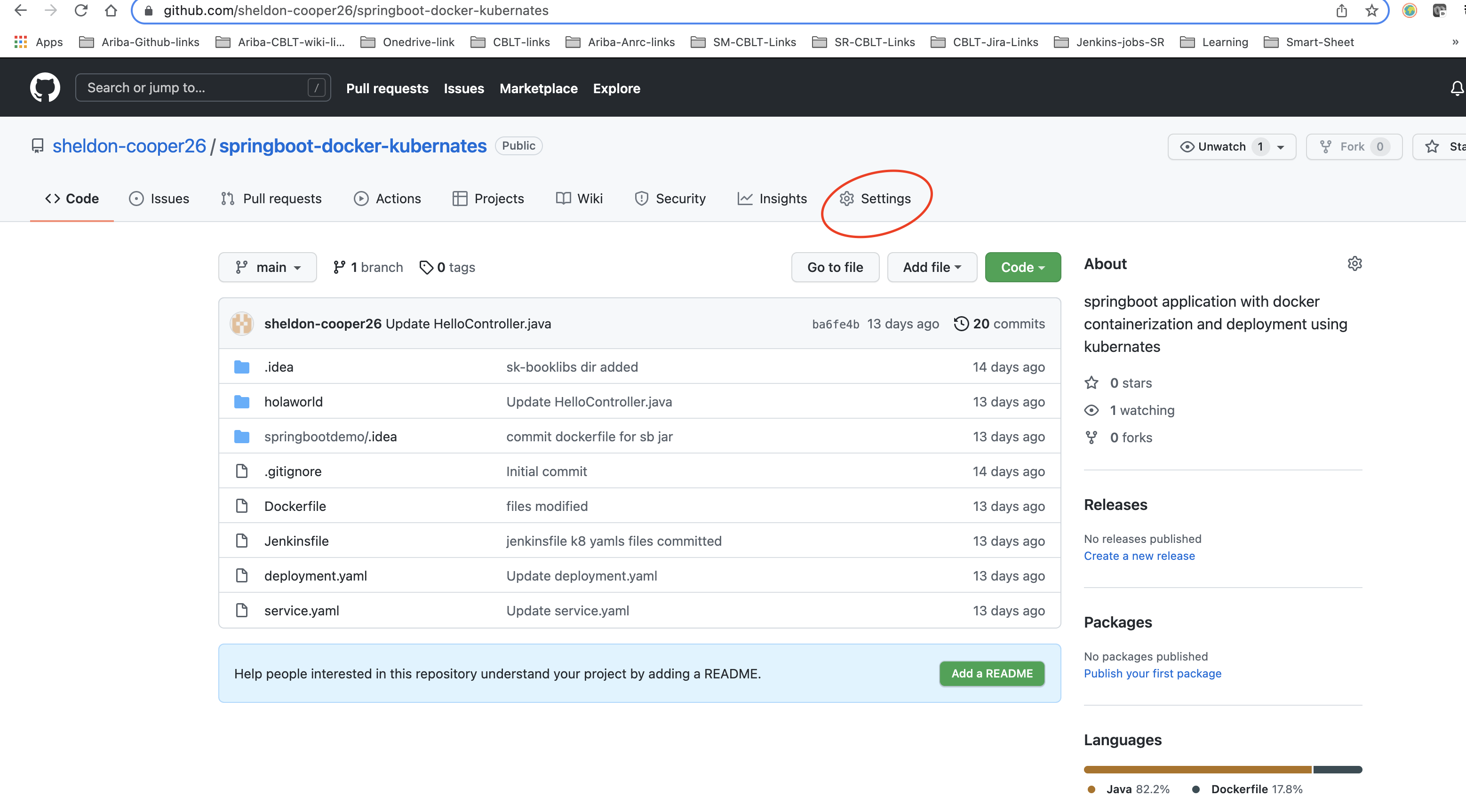The image size is (1466, 812).
Task: Click the star icon next to 0 stars
Action: pyautogui.click(x=1091, y=383)
